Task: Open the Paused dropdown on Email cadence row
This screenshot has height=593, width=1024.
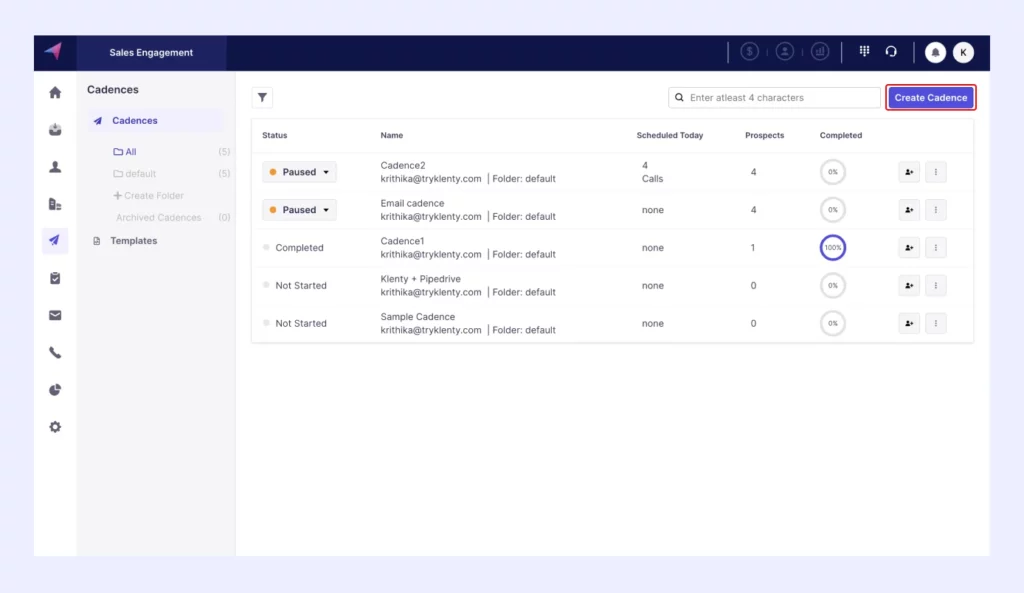Action: tap(299, 209)
